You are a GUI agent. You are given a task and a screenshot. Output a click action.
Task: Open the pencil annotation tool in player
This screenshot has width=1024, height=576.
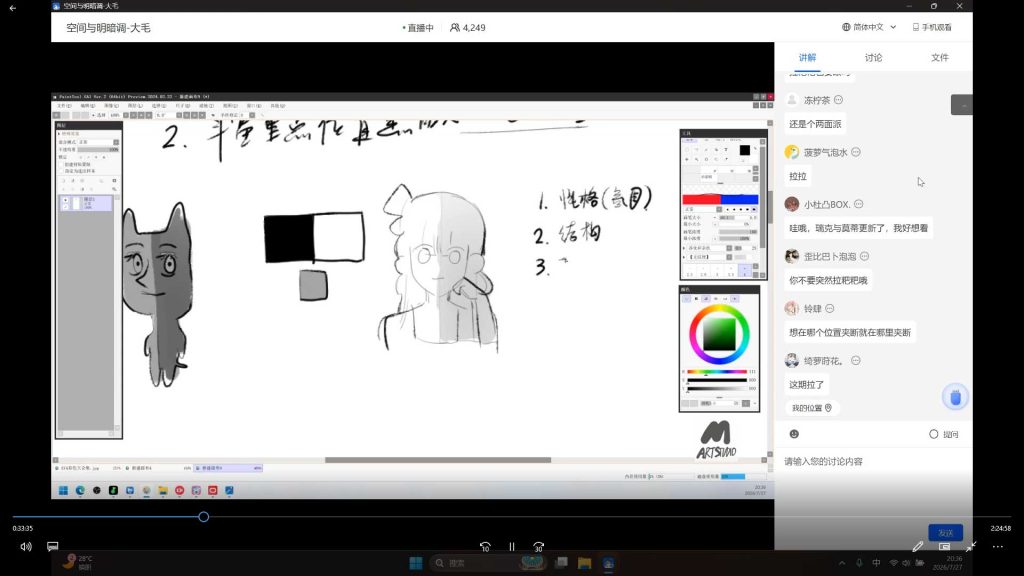[918, 547]
